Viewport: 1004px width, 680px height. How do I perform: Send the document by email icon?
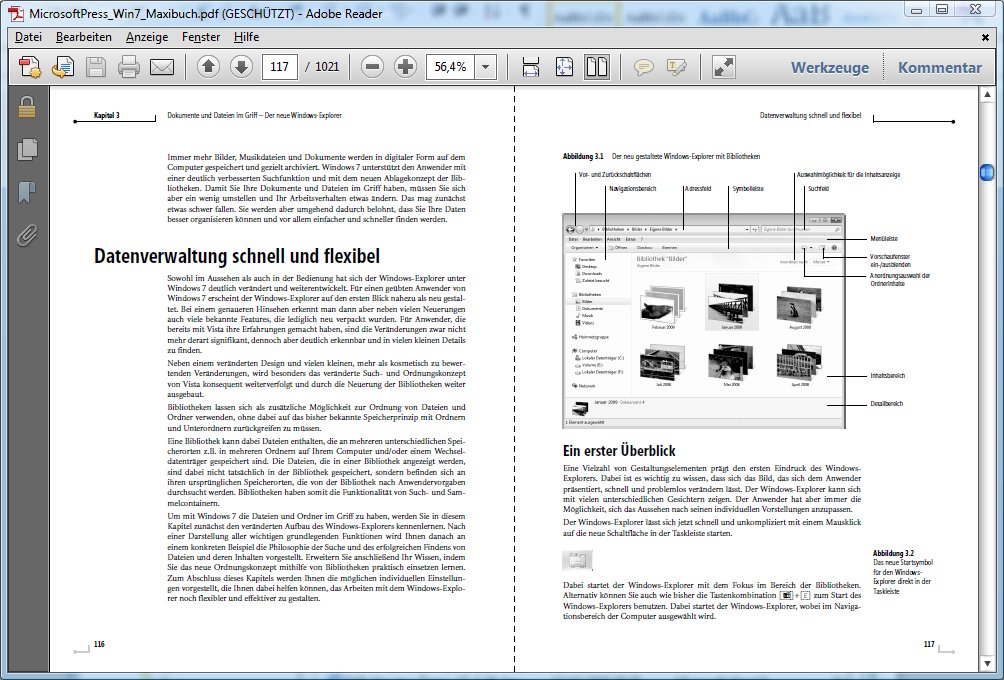[162, 68]
